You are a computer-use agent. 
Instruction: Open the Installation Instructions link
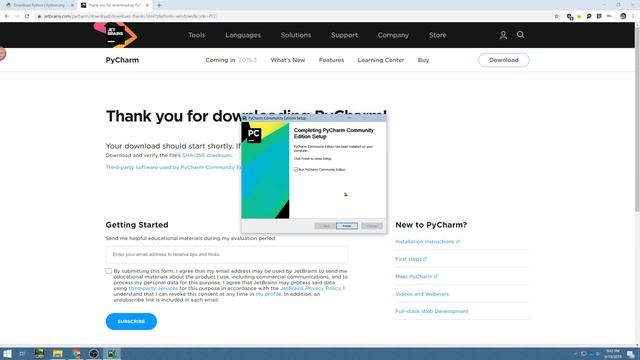(x=427, y=242)
